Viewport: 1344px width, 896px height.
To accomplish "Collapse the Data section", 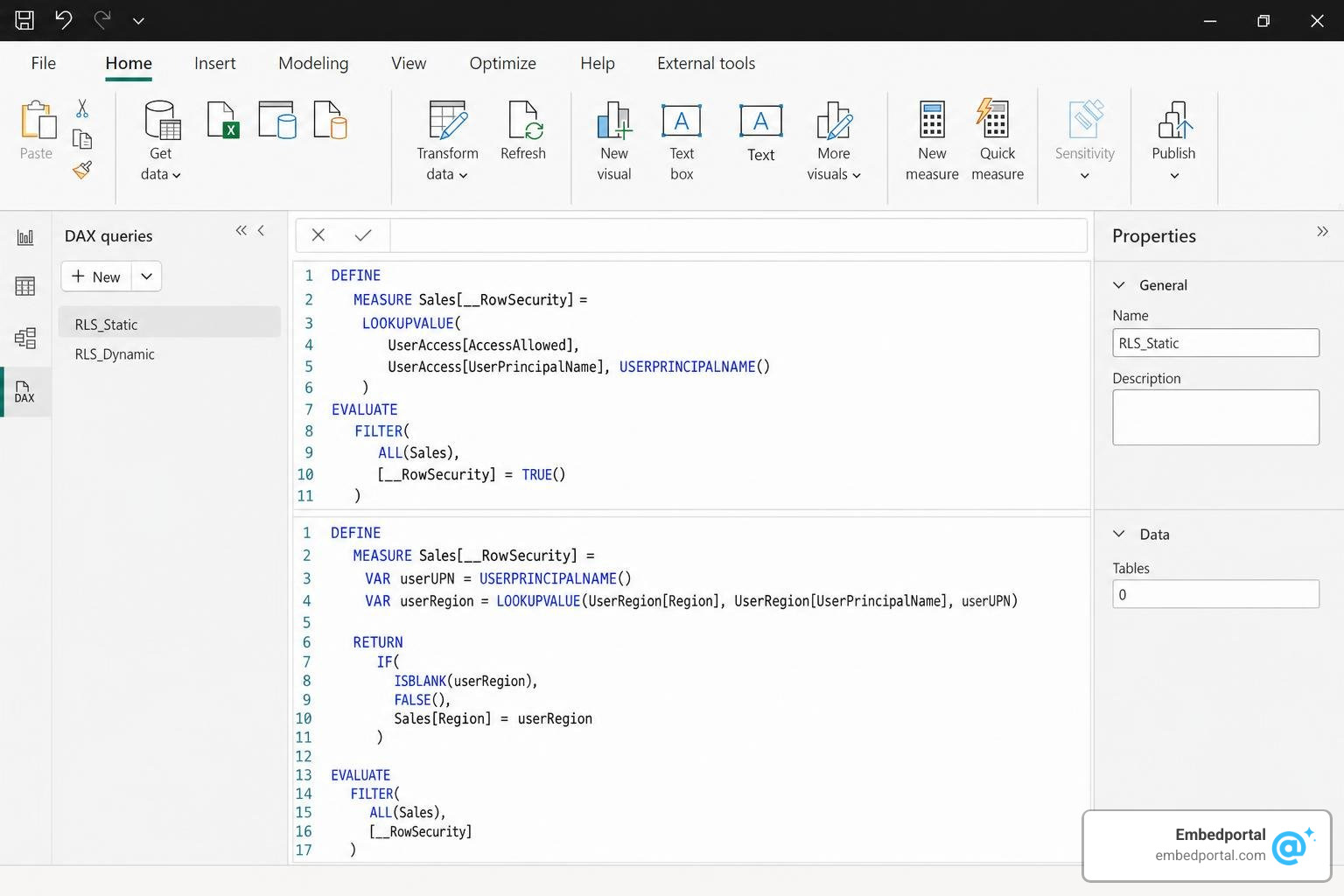I will [1118, 534].
